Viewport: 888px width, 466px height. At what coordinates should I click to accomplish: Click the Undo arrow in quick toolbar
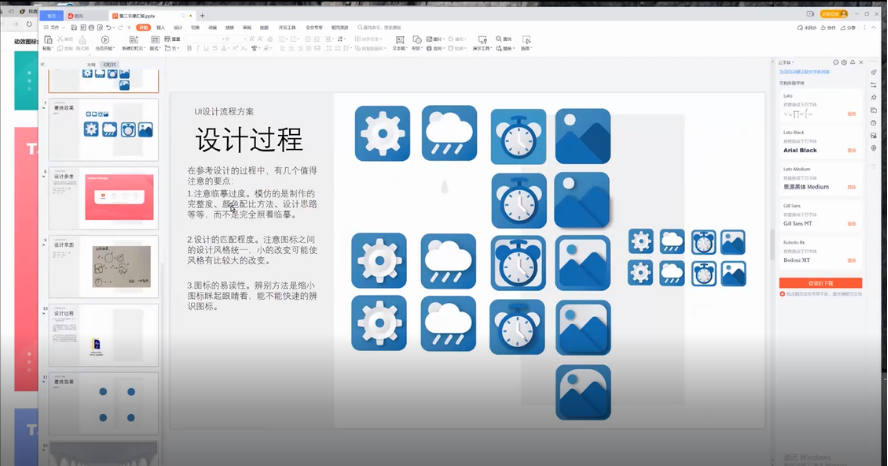pos(107,28)
